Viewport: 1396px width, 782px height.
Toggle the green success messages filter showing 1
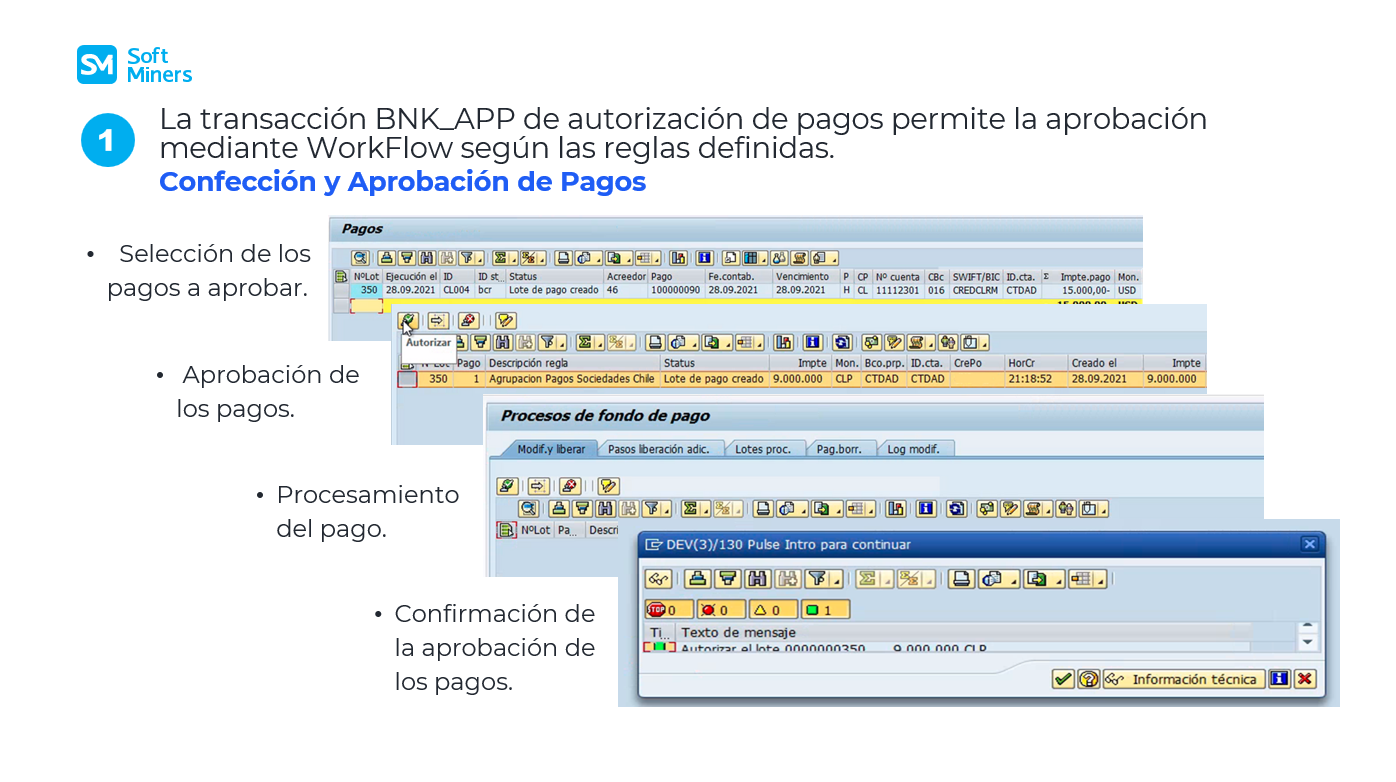pyautogui.click(x=825, y=609)
